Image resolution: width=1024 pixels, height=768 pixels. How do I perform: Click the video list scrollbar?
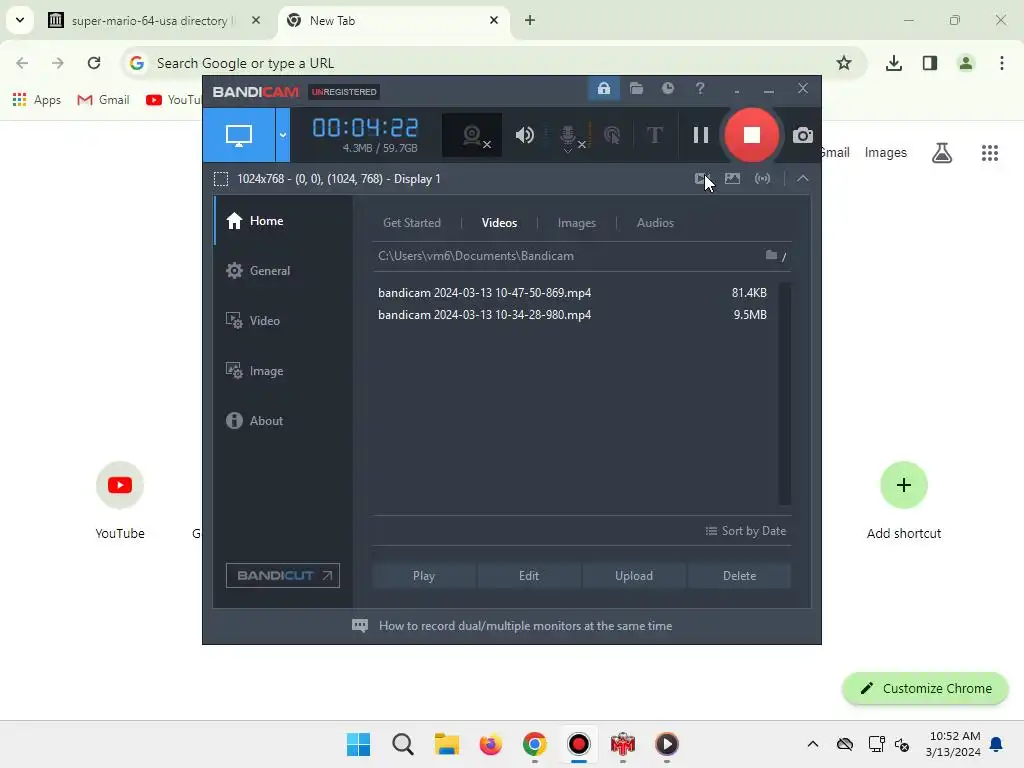click(x=784, y=394)
